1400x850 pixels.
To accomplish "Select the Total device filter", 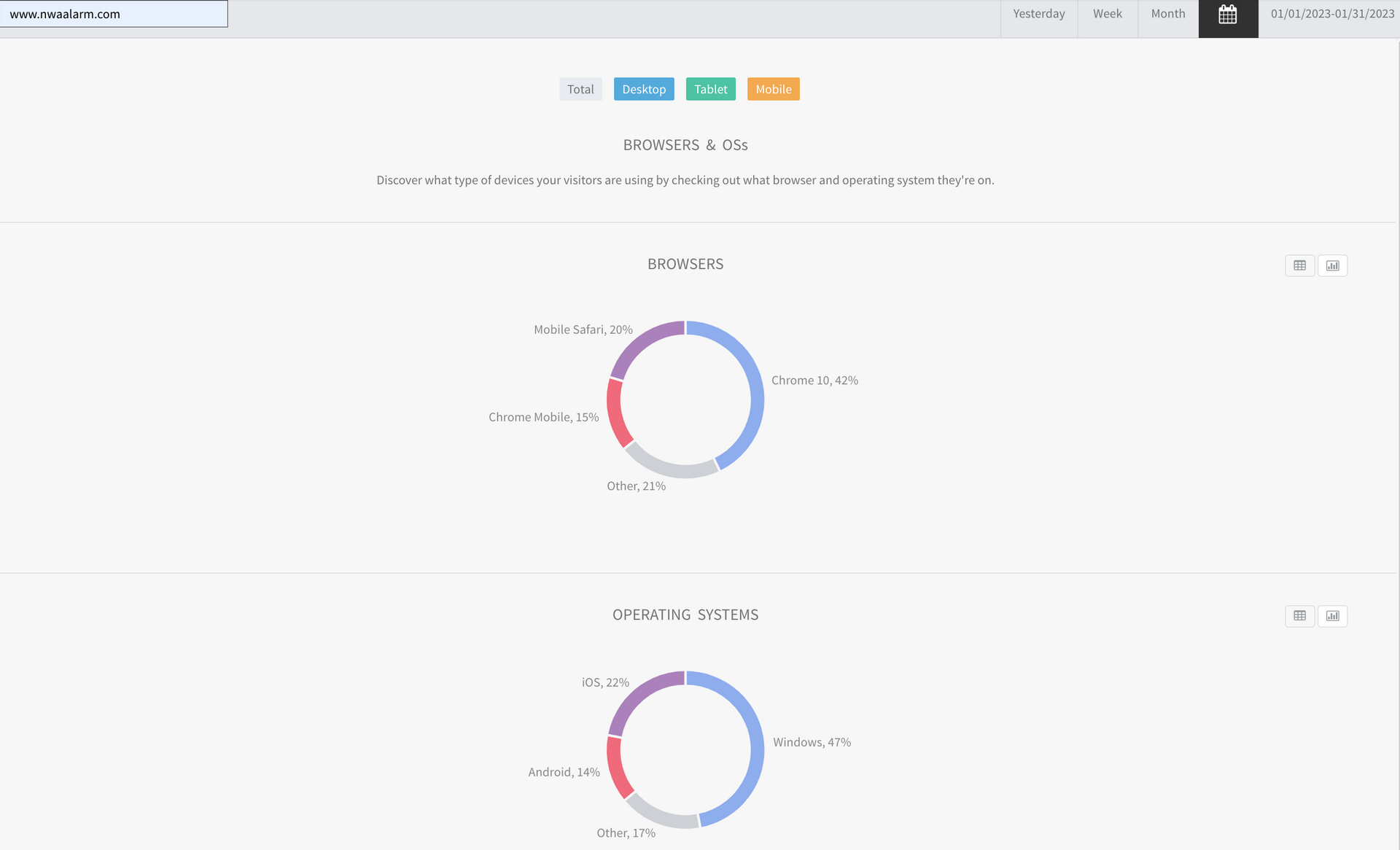I will tap(580, 89).
